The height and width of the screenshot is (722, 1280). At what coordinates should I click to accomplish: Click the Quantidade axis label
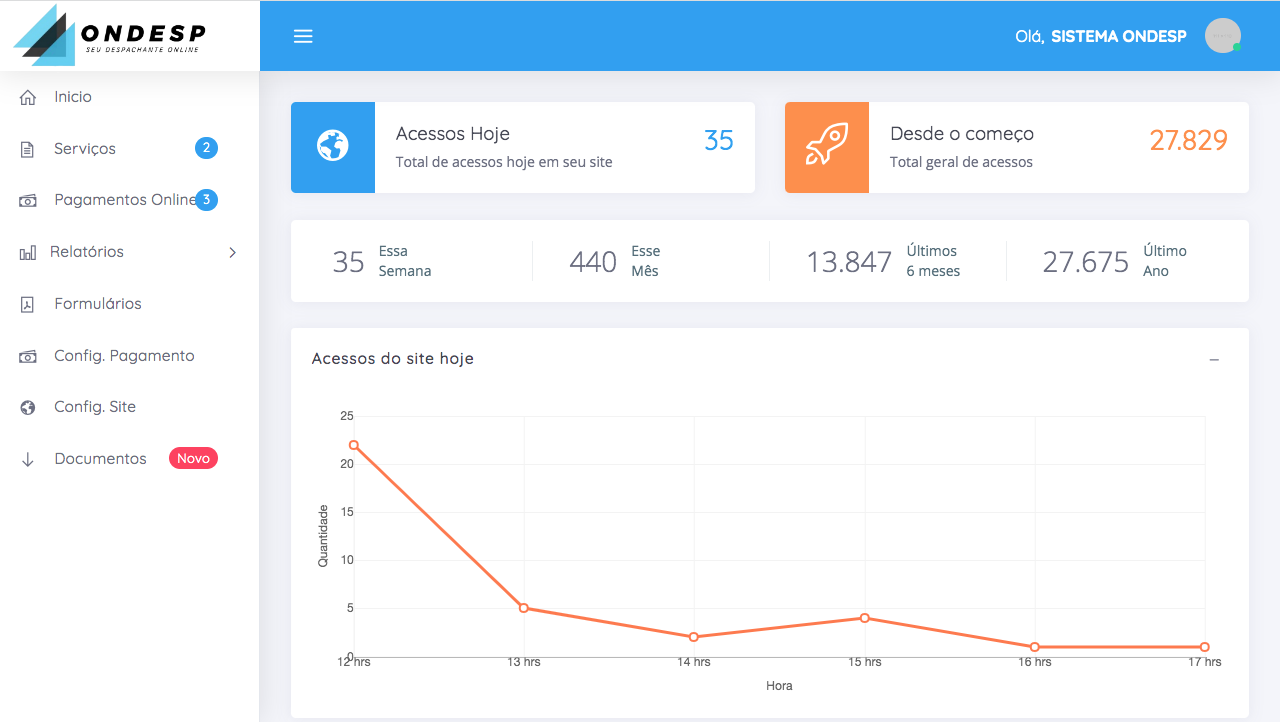point(323,536)
